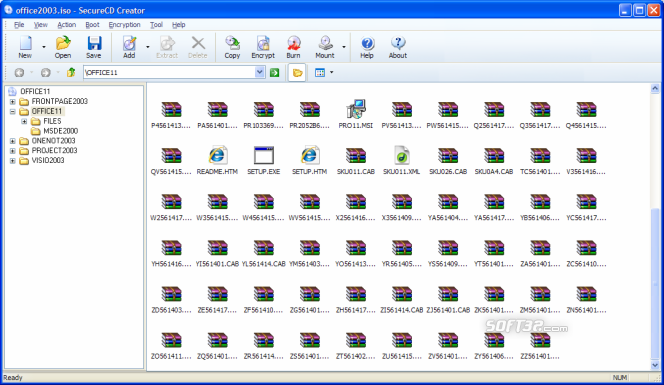Select the ZJ561401.CAB archive file
Image resolution: width=664 pixels, height=385 pixels.
click(448, 299)
